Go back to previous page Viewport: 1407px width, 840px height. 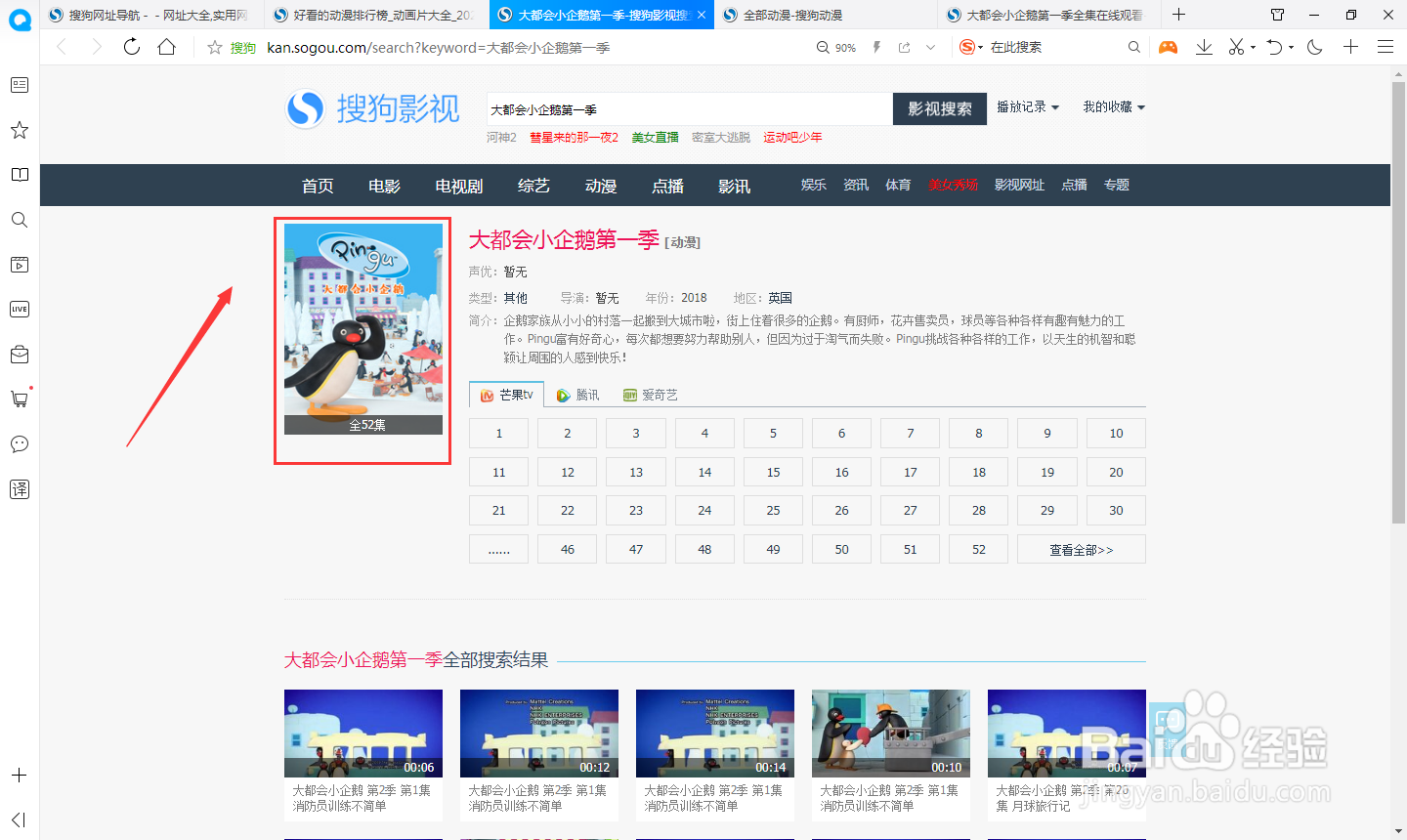[x=62, y=47]
